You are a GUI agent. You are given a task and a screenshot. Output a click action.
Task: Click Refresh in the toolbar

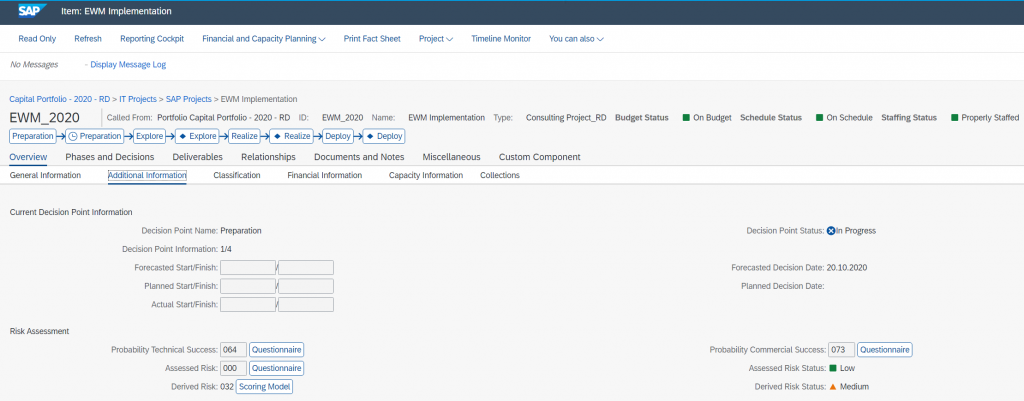(x=88, y=39)
